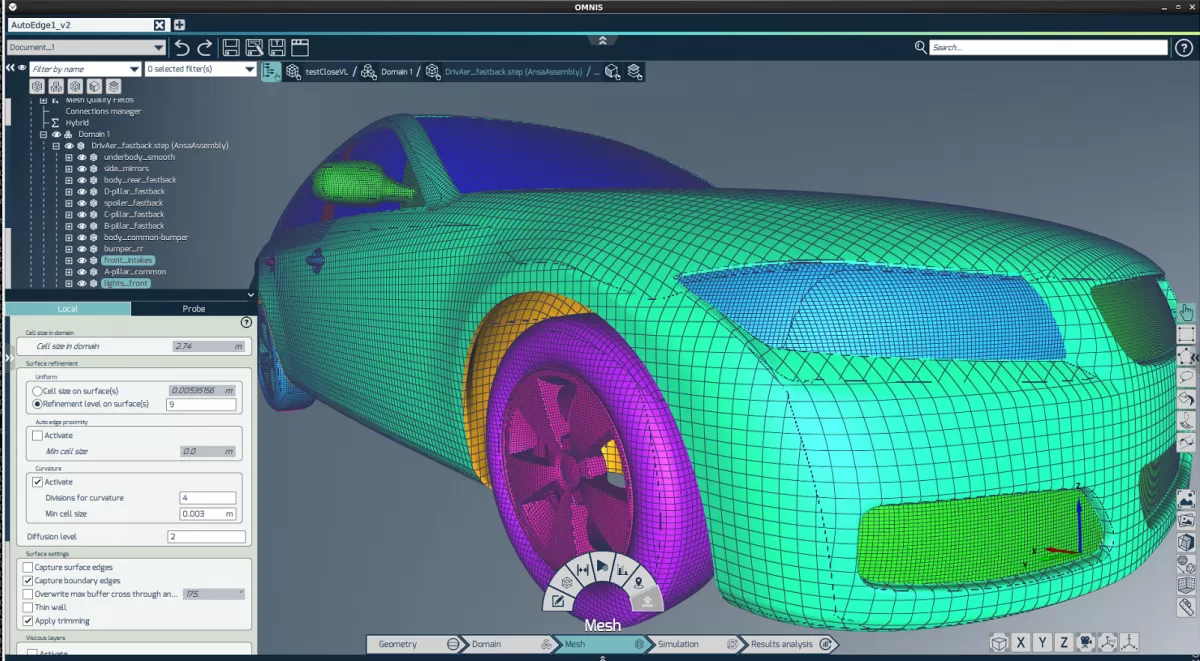This screenshot has height=661, width=1200.
Task: Open the Document_1 dropdown
Action: tap(159, 47)
